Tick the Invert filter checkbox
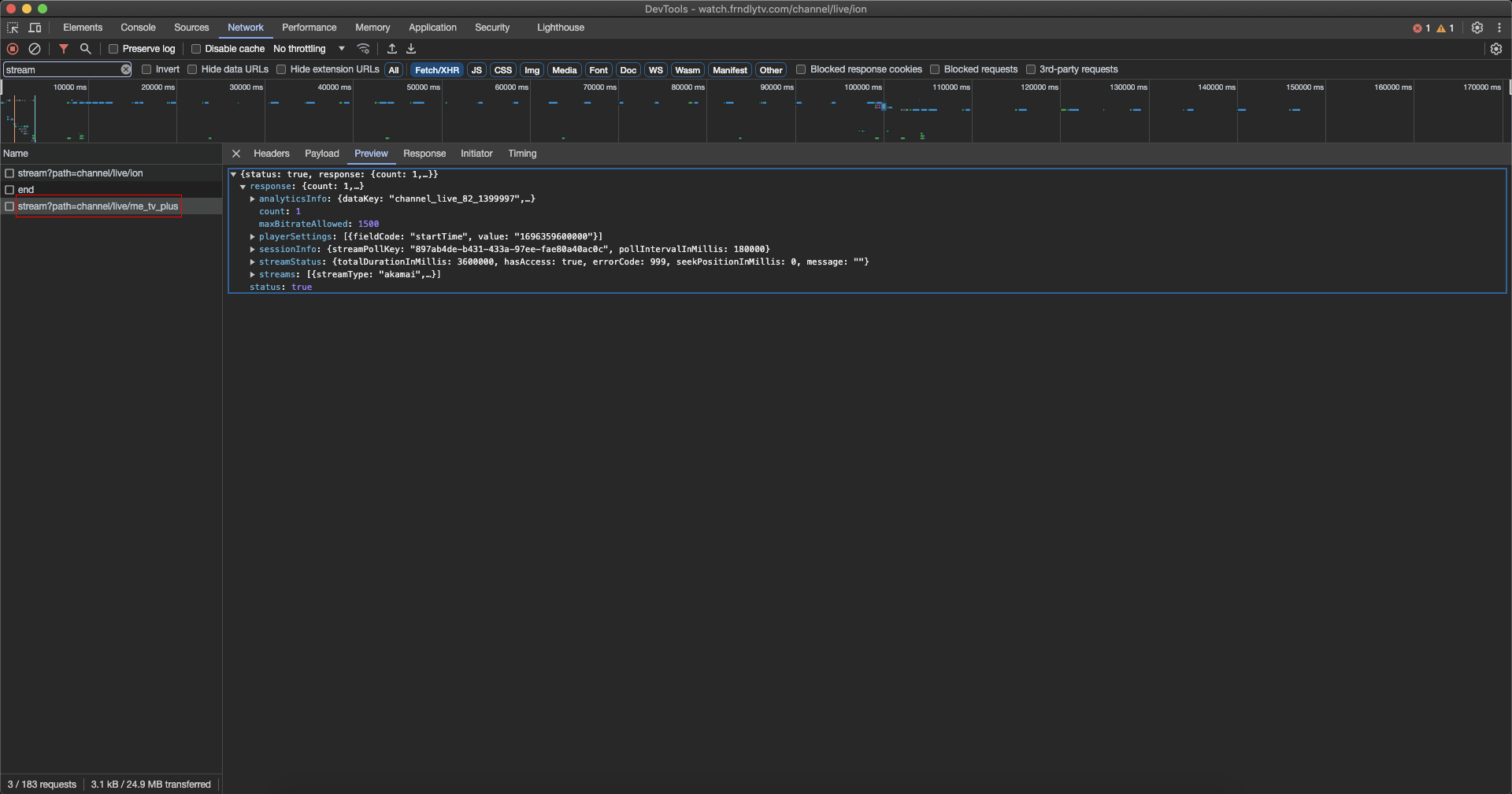The height and width of the screenshot is (794, 1512). tap(146, 69)
